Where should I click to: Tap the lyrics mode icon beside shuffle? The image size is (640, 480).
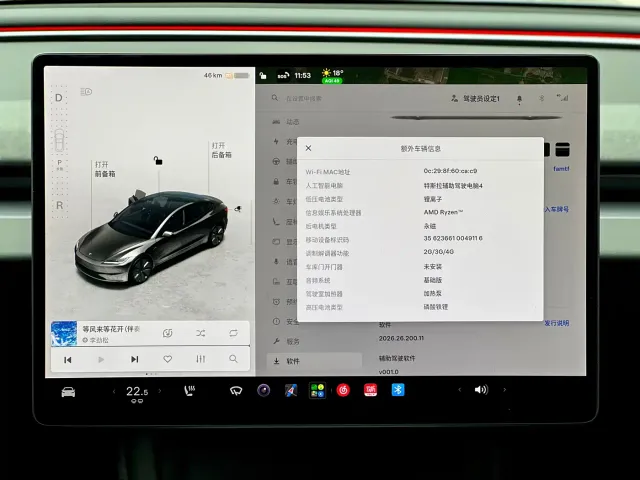[x=167, y=333]
